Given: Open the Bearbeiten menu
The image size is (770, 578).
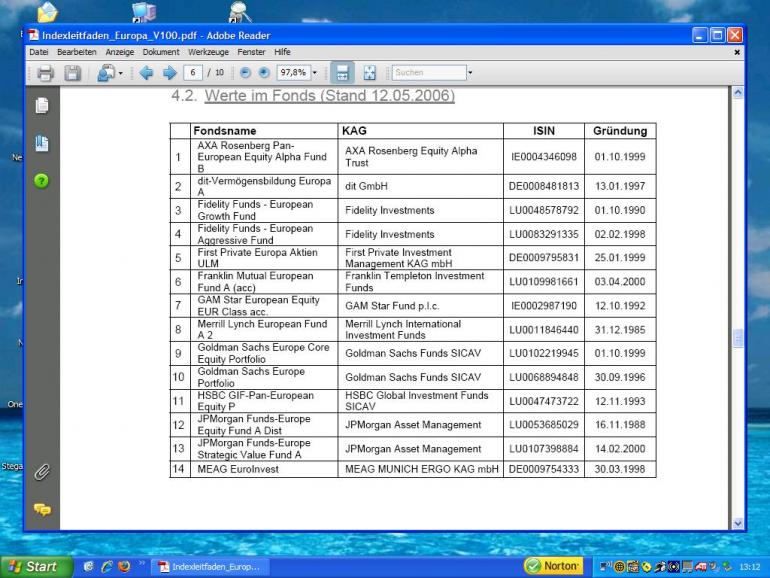Looking at the screenshot, I should (x=77, y=52).
